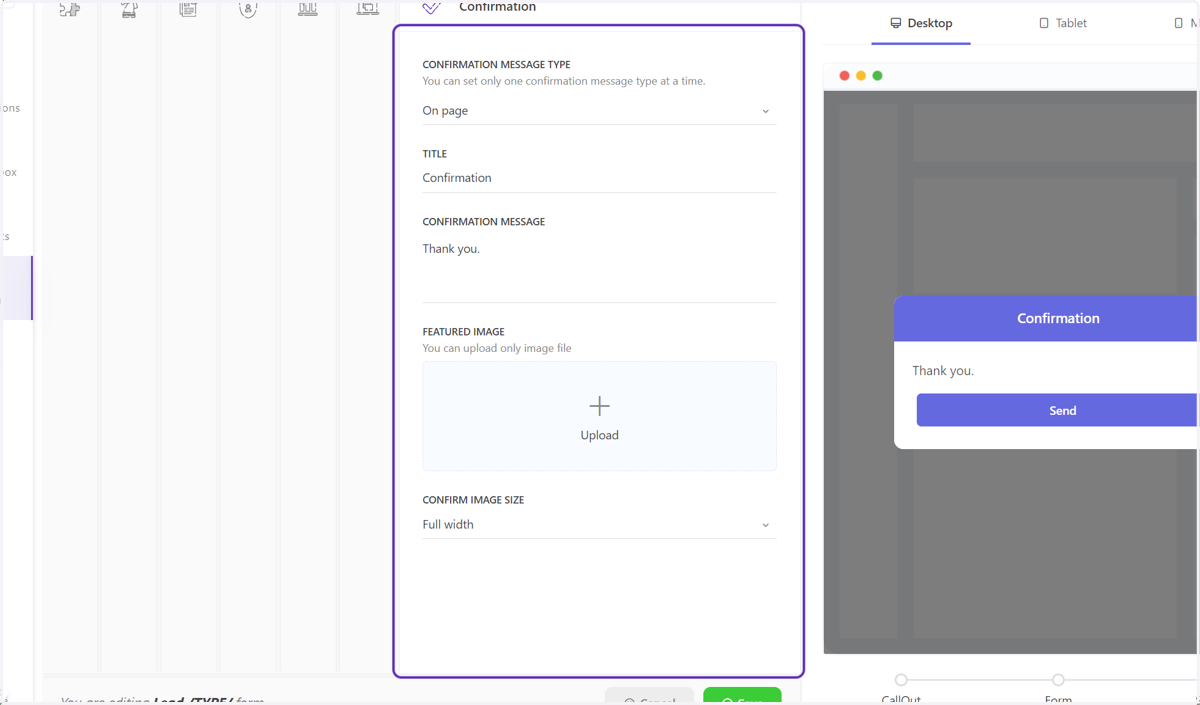Select the CallOut step circle marker
The image size is (1200, 705).
pos(901,680)
